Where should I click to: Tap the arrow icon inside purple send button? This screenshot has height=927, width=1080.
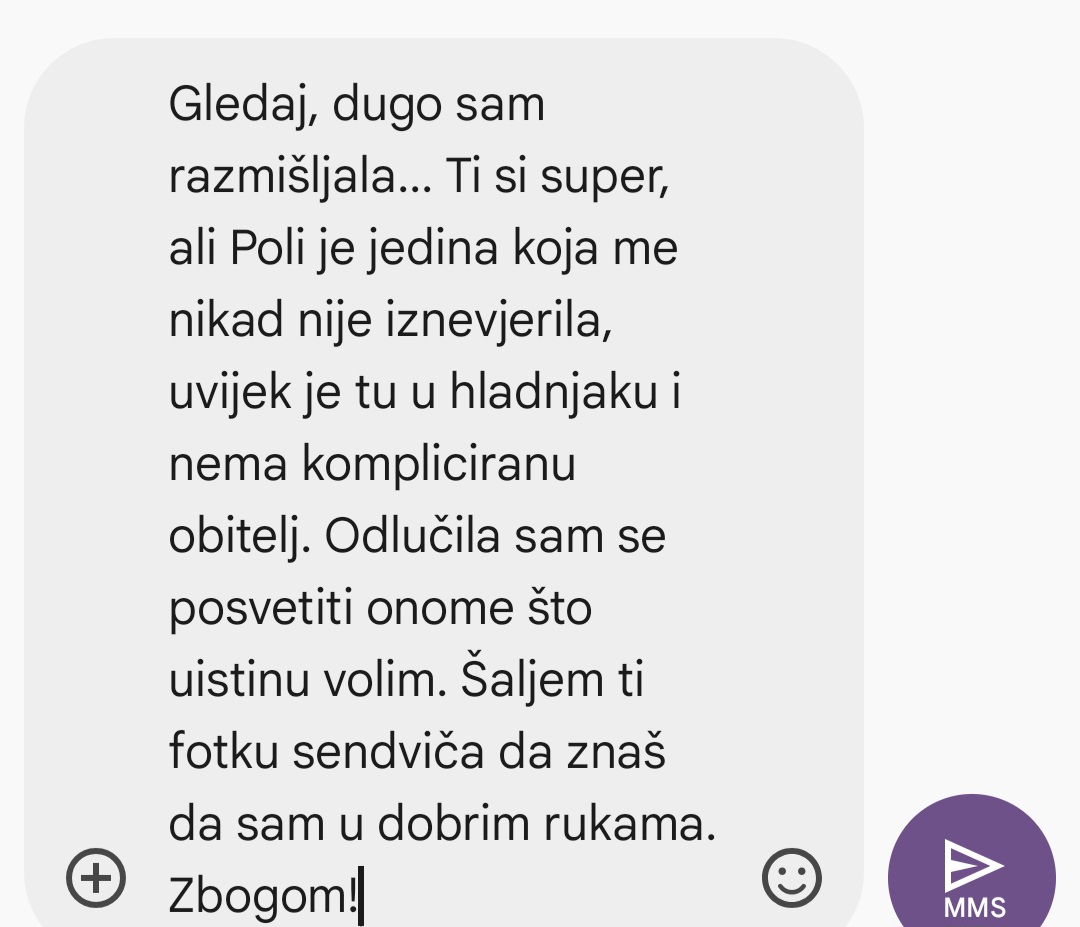coord(973,865)
